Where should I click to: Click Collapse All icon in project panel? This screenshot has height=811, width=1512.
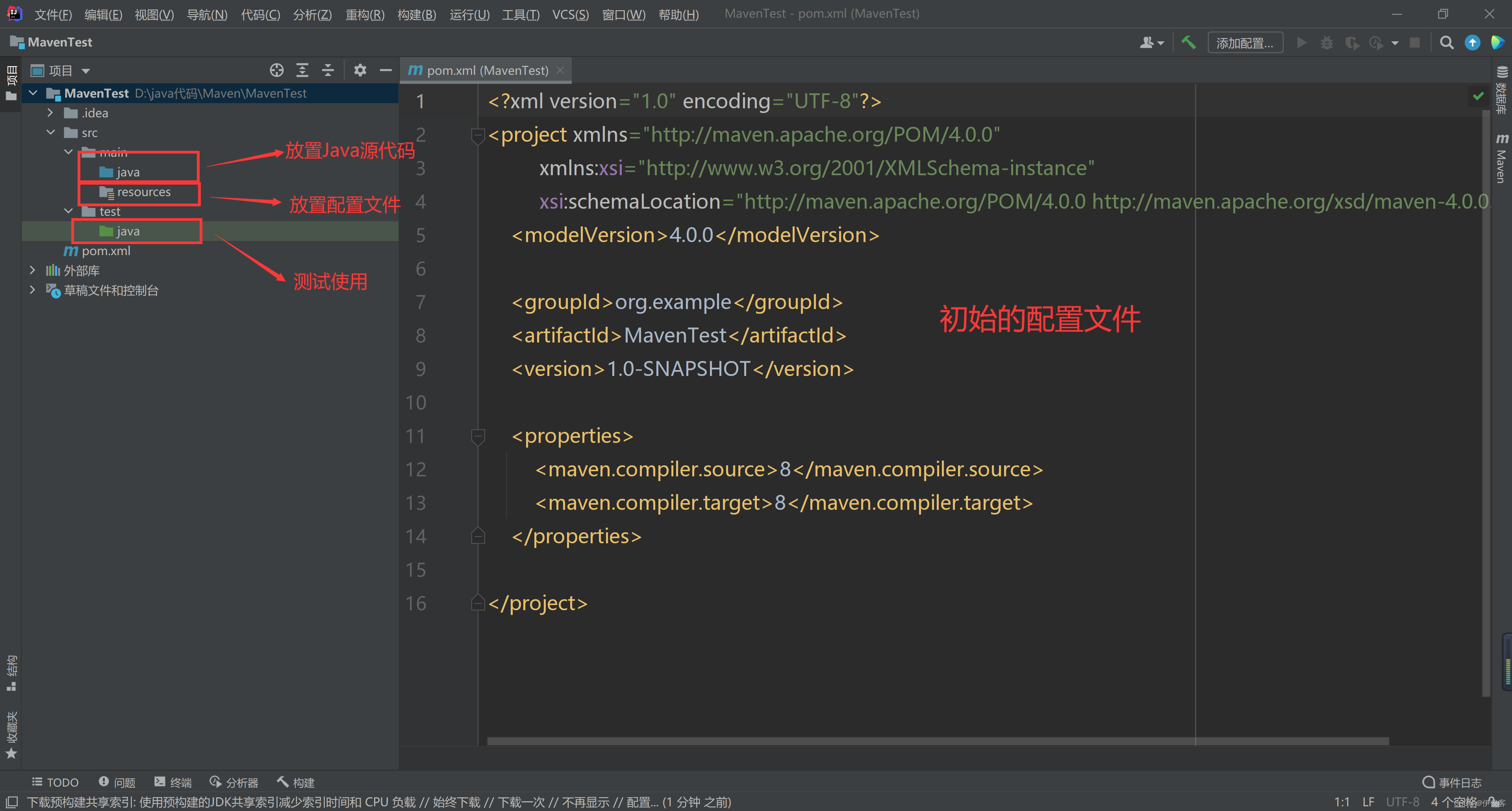click(328, 70)
